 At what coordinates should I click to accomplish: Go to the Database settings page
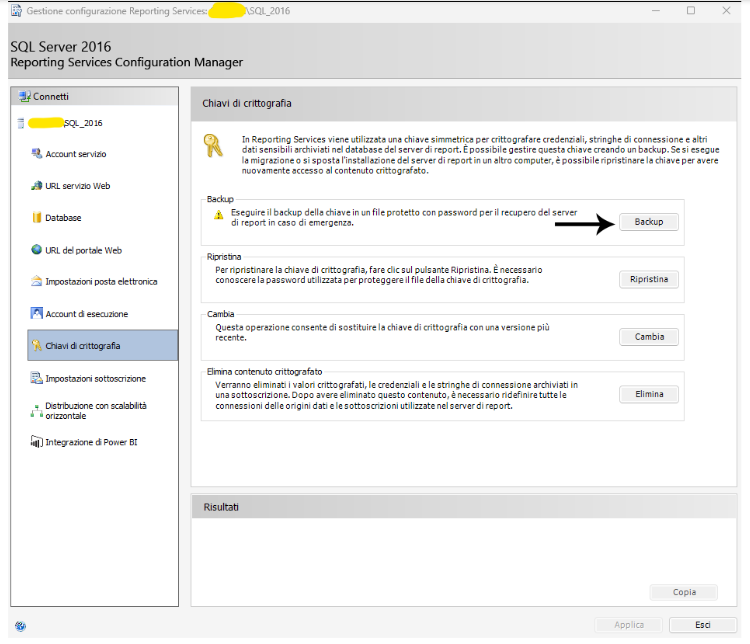[x=63, y=218]
